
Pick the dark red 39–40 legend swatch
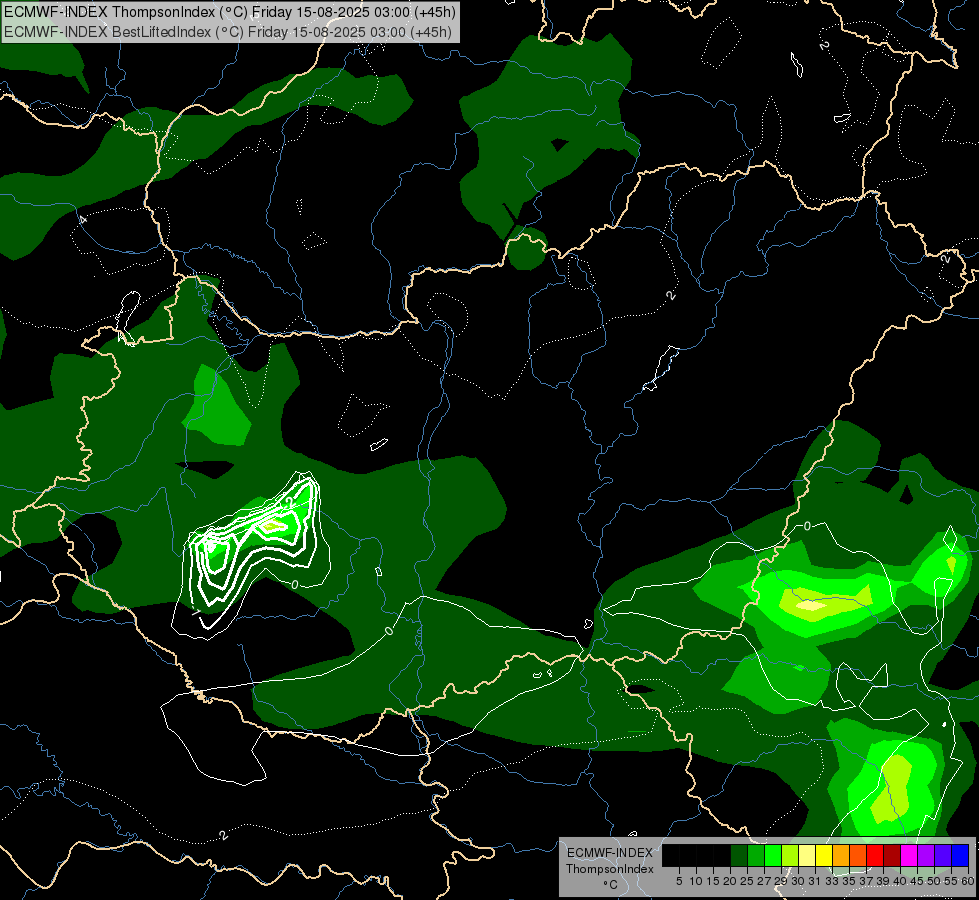click(892, 855)
